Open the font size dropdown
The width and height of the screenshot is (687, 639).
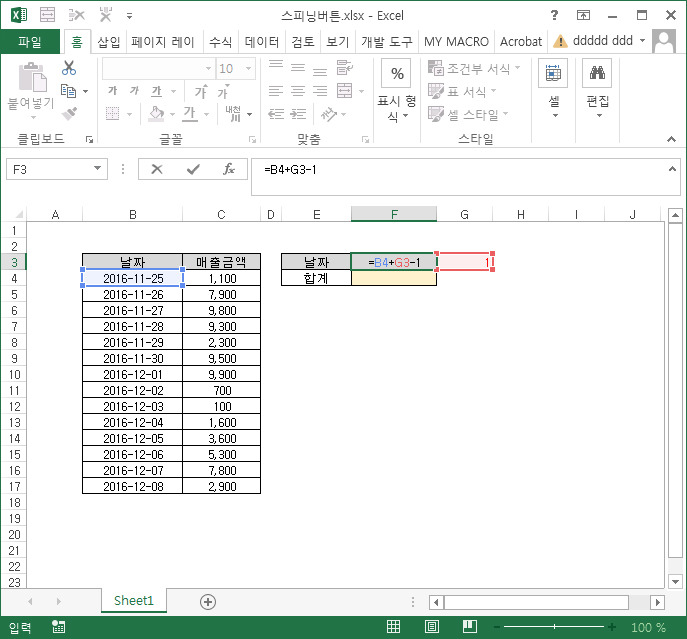(x=249, y=68)
